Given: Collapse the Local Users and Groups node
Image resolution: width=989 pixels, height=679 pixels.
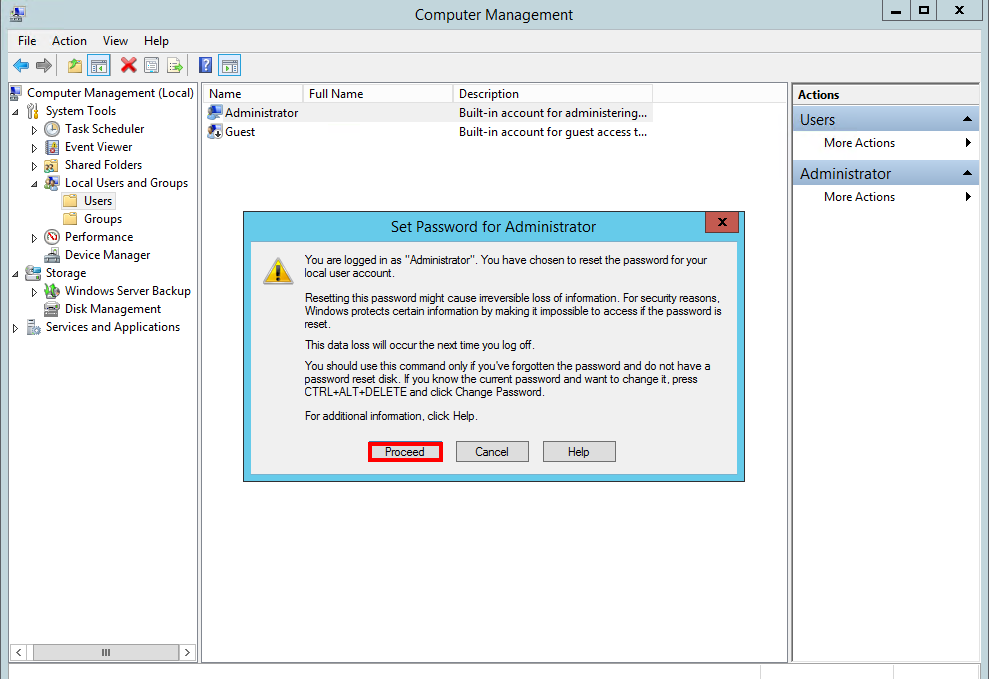Looking at the screenshot, I should tap(34, 184).
